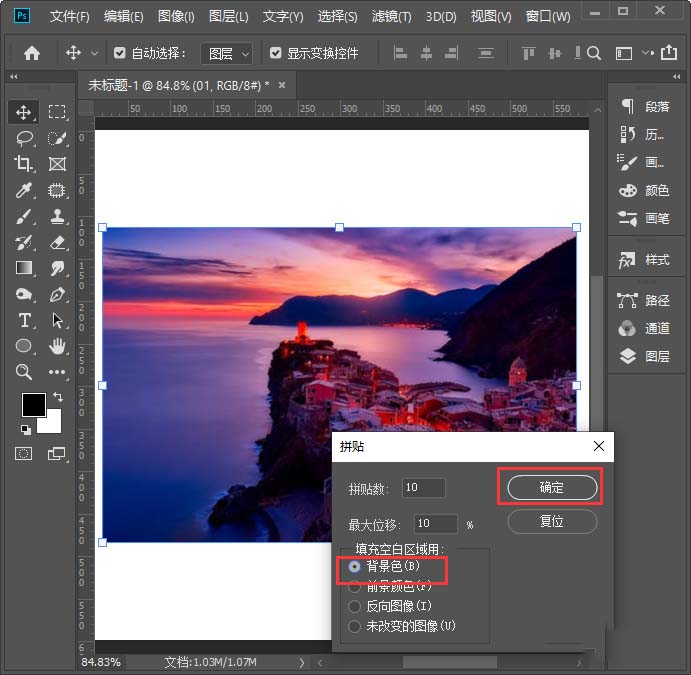The width and height of the screenshot is (691, 675).
Task: Open the 滤镜(T) menu
Action: coord(391,17)
